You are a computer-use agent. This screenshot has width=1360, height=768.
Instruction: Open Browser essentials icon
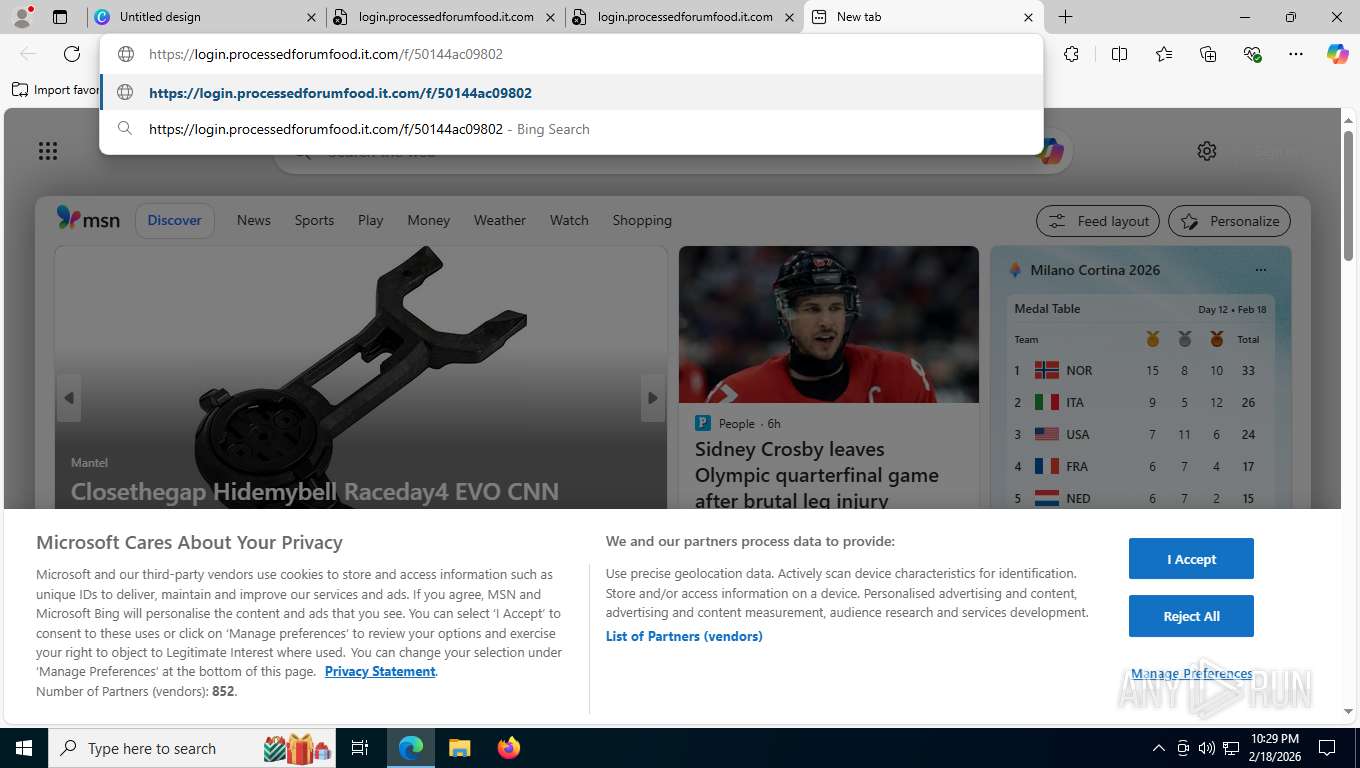click(x=1252, y=54)
